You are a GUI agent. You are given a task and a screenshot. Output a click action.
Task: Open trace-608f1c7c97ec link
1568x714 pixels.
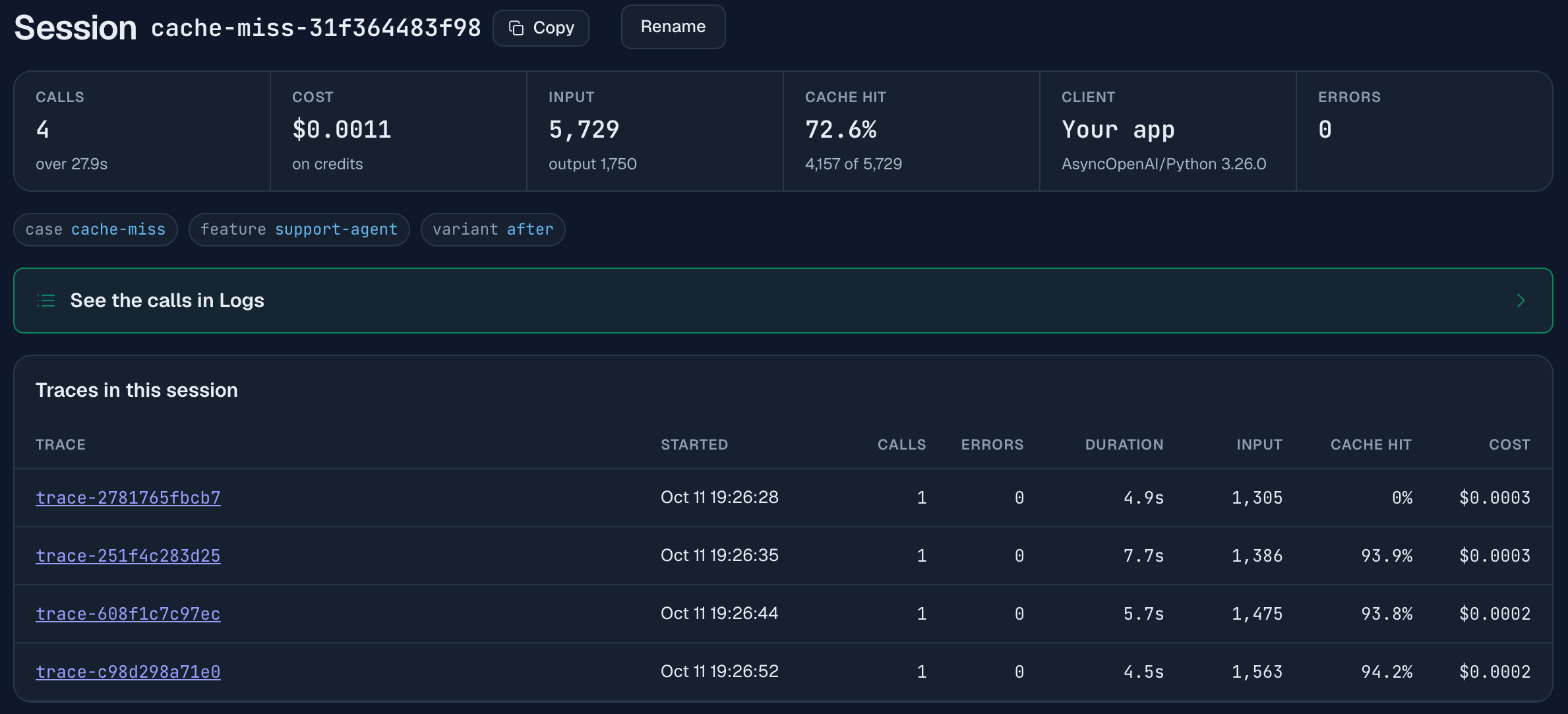click(128, 614)
